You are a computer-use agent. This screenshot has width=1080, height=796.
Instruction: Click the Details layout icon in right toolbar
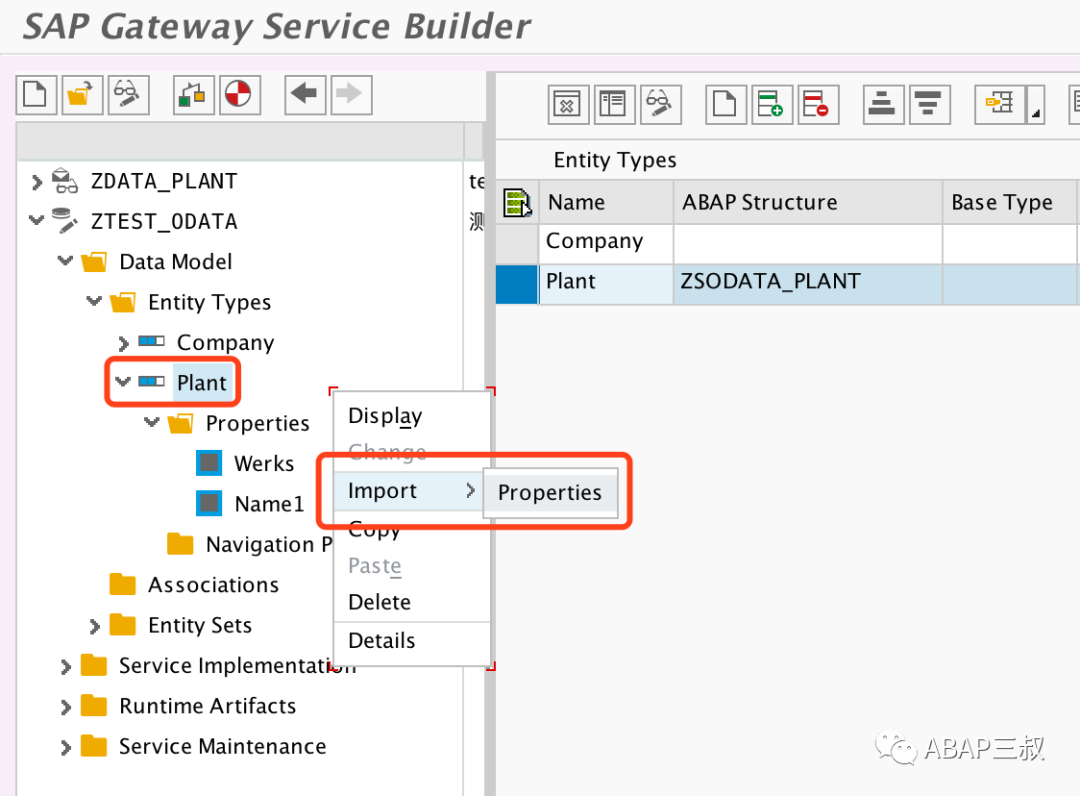(x=614, y=105)
